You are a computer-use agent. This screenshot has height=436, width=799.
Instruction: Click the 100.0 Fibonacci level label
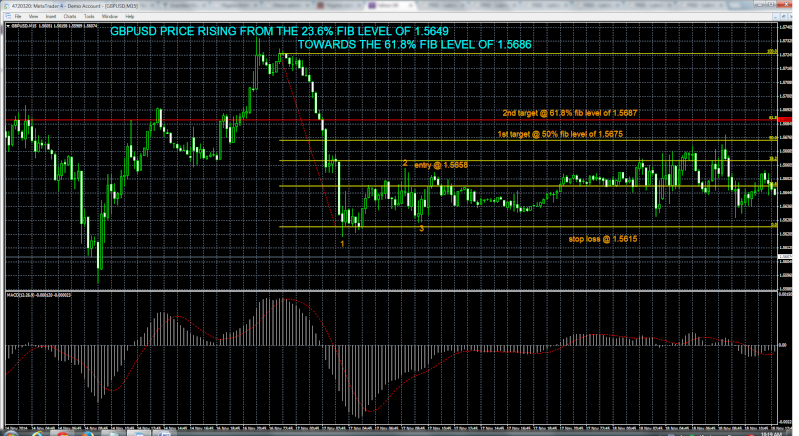click(772, 51)
